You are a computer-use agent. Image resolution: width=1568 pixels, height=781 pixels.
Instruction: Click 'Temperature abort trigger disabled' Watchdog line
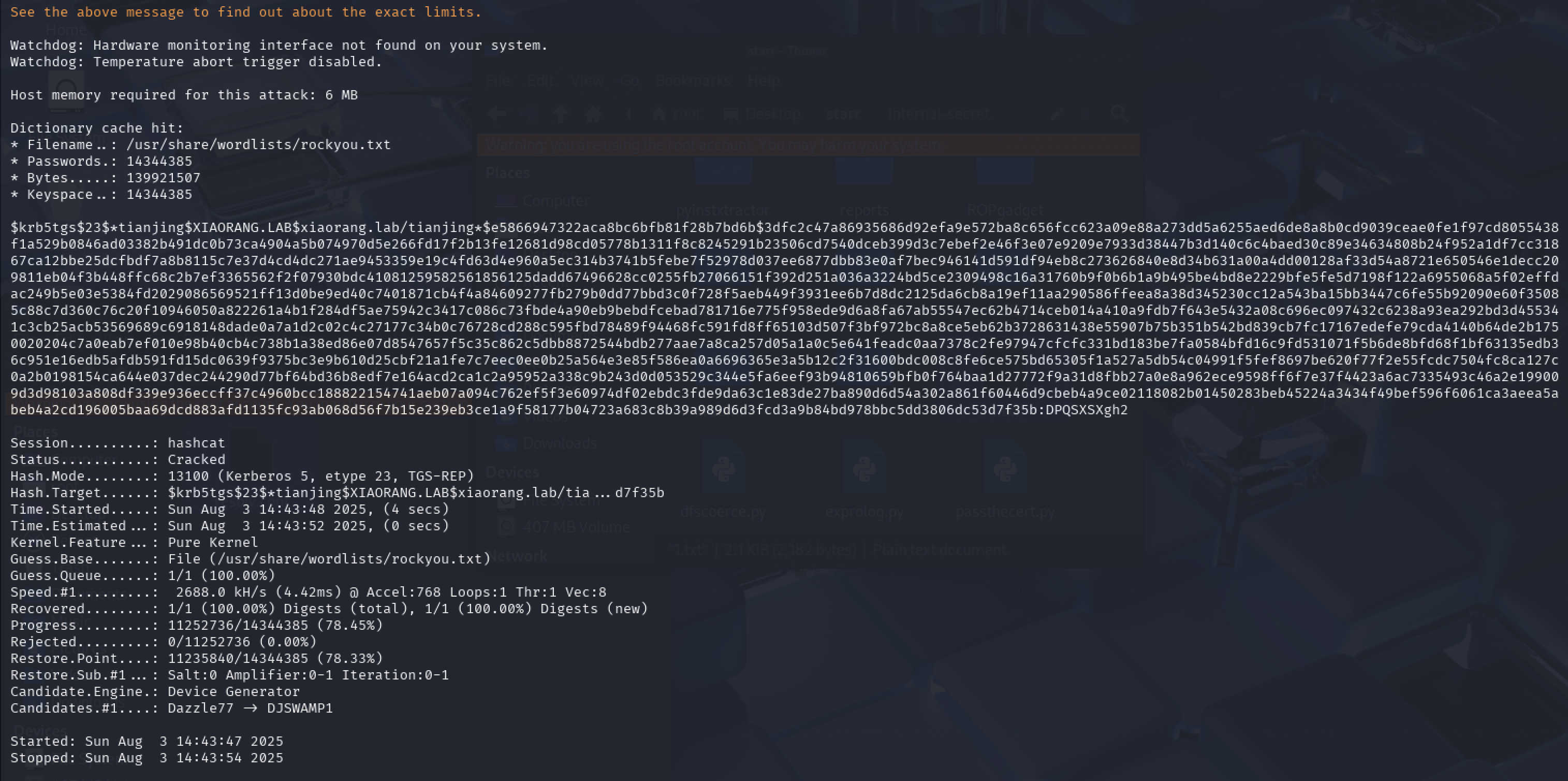point(196,62)
